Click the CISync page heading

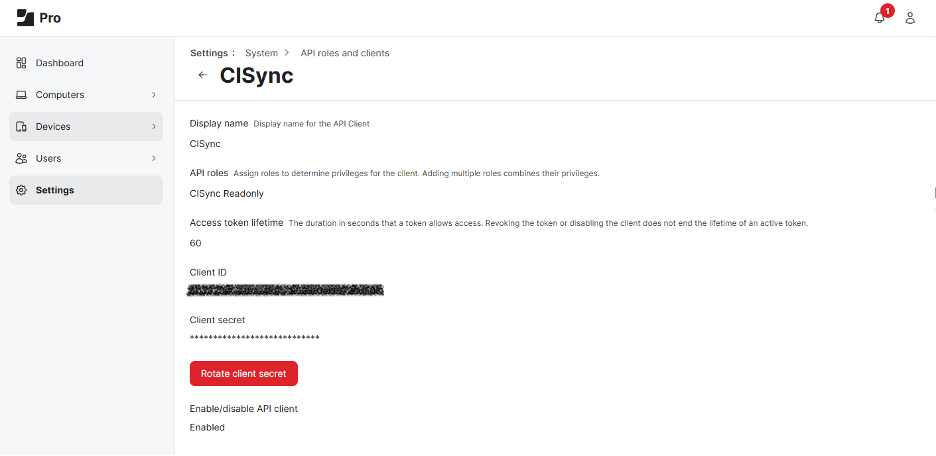point(257,76)
